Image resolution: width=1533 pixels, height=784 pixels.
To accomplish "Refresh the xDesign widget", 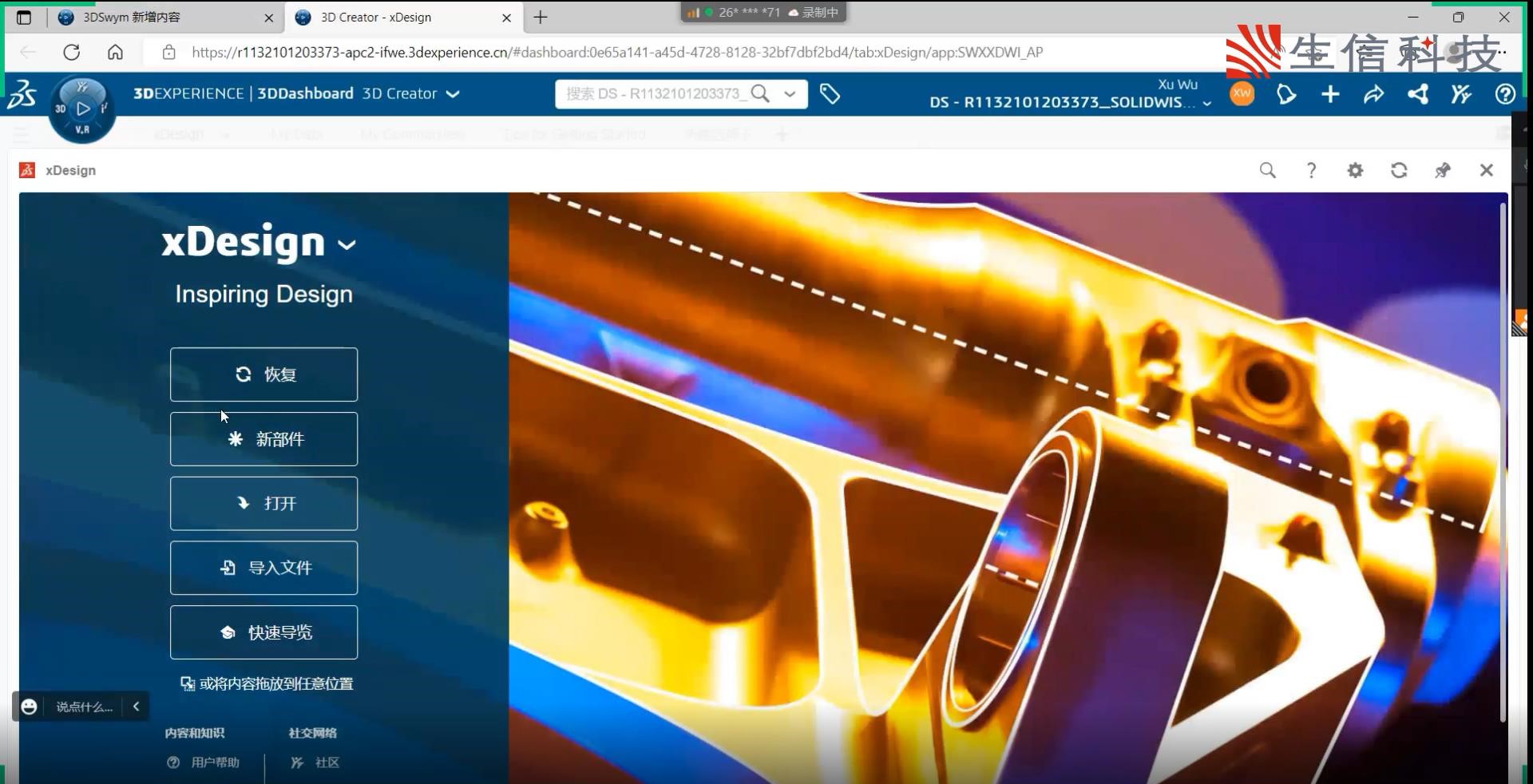I will click(x=1399, y=170).
